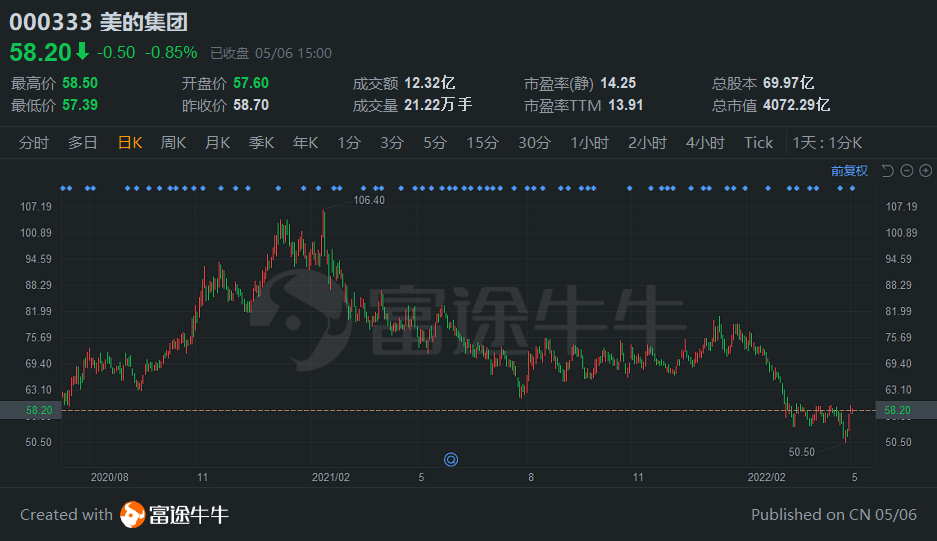Click the 市盈率TTM 13.91 value

(x=626, y=105)
